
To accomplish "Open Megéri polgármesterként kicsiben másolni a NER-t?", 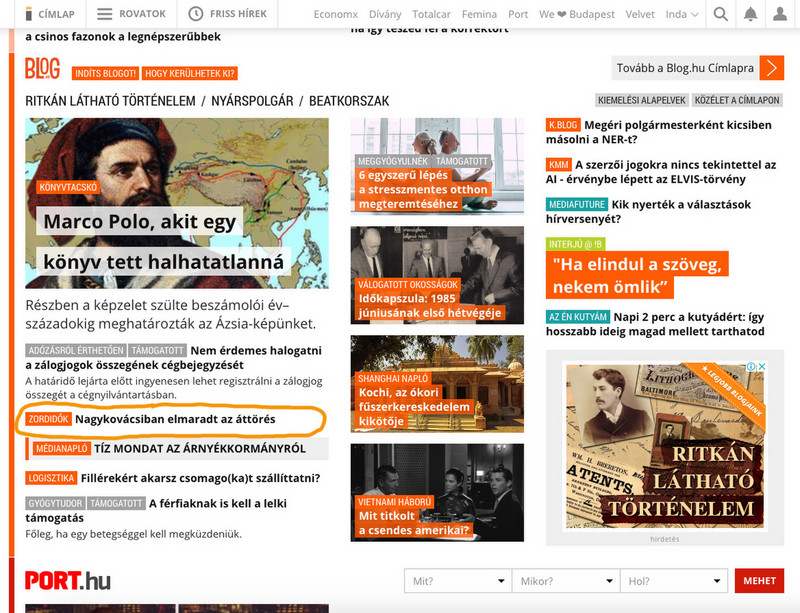I will pos(659,132).
